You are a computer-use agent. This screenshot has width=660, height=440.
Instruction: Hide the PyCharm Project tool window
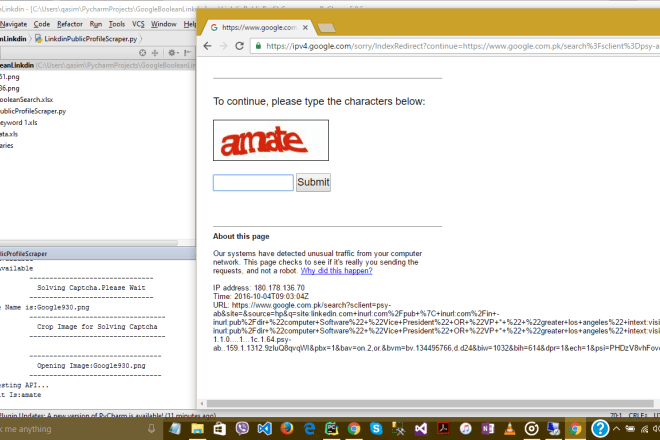coord(187,53)
